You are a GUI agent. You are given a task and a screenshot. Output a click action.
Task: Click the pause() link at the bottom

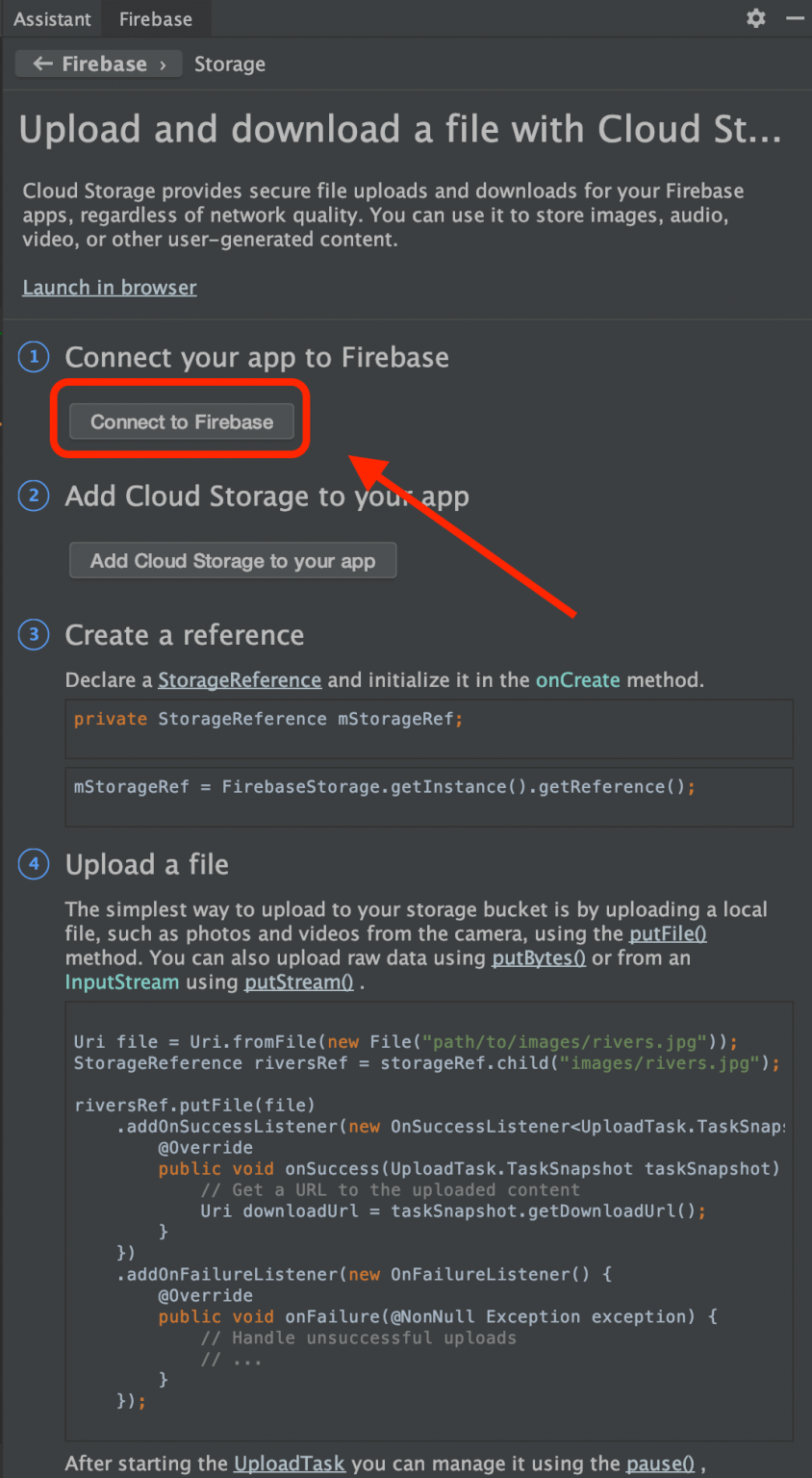tap(659, 1464)
